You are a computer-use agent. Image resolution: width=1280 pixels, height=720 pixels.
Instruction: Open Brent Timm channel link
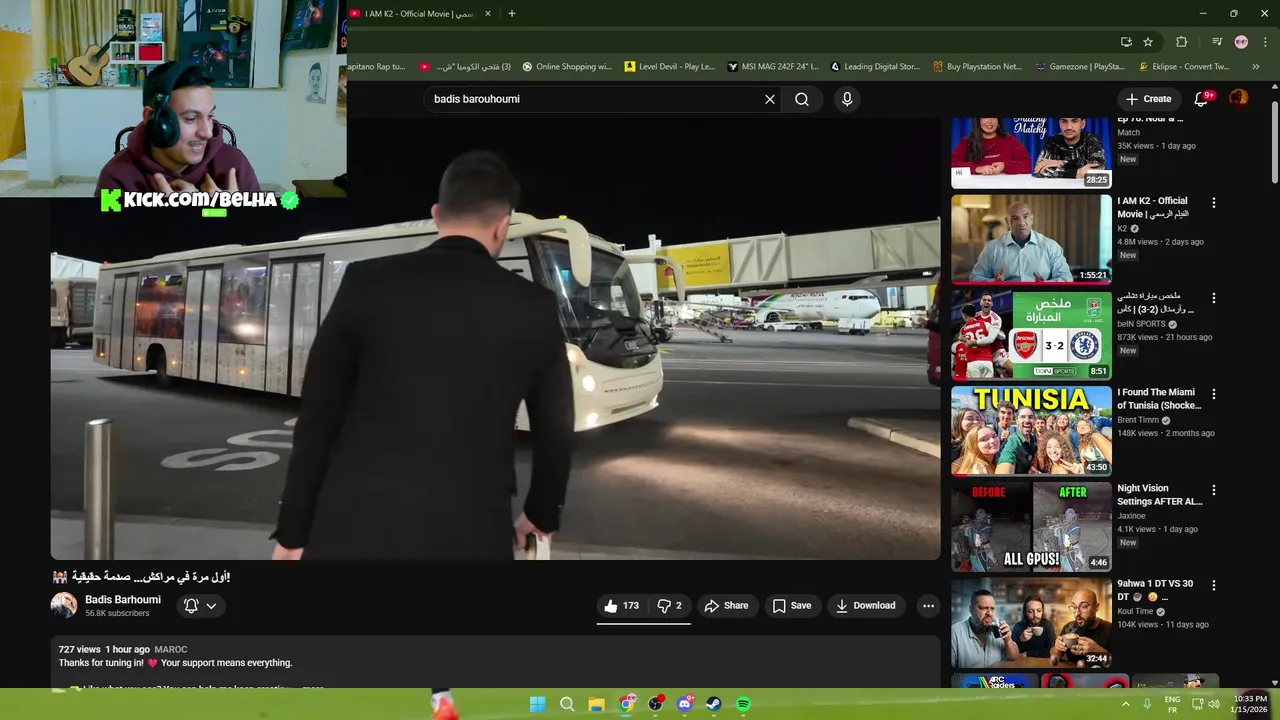click(1139, 420)
